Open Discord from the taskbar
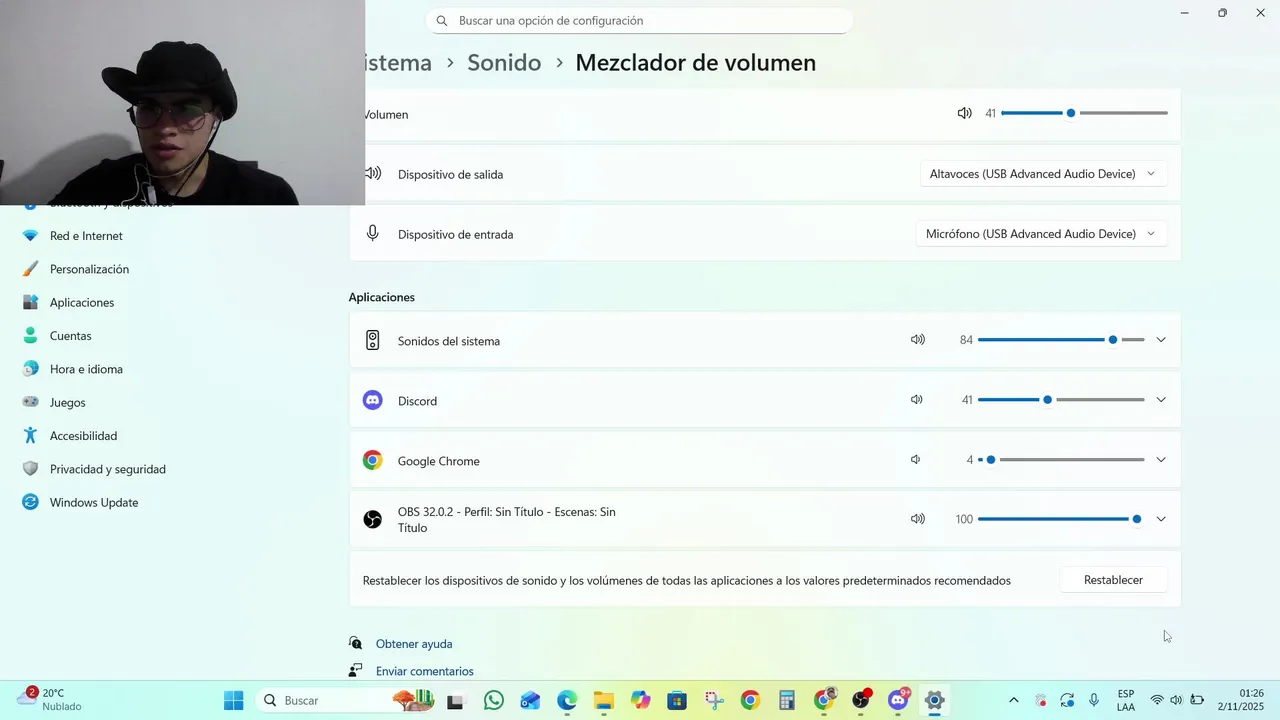The height and width of the screenshot is (720, 1280). pyautogui.click(x=898, y=700)
